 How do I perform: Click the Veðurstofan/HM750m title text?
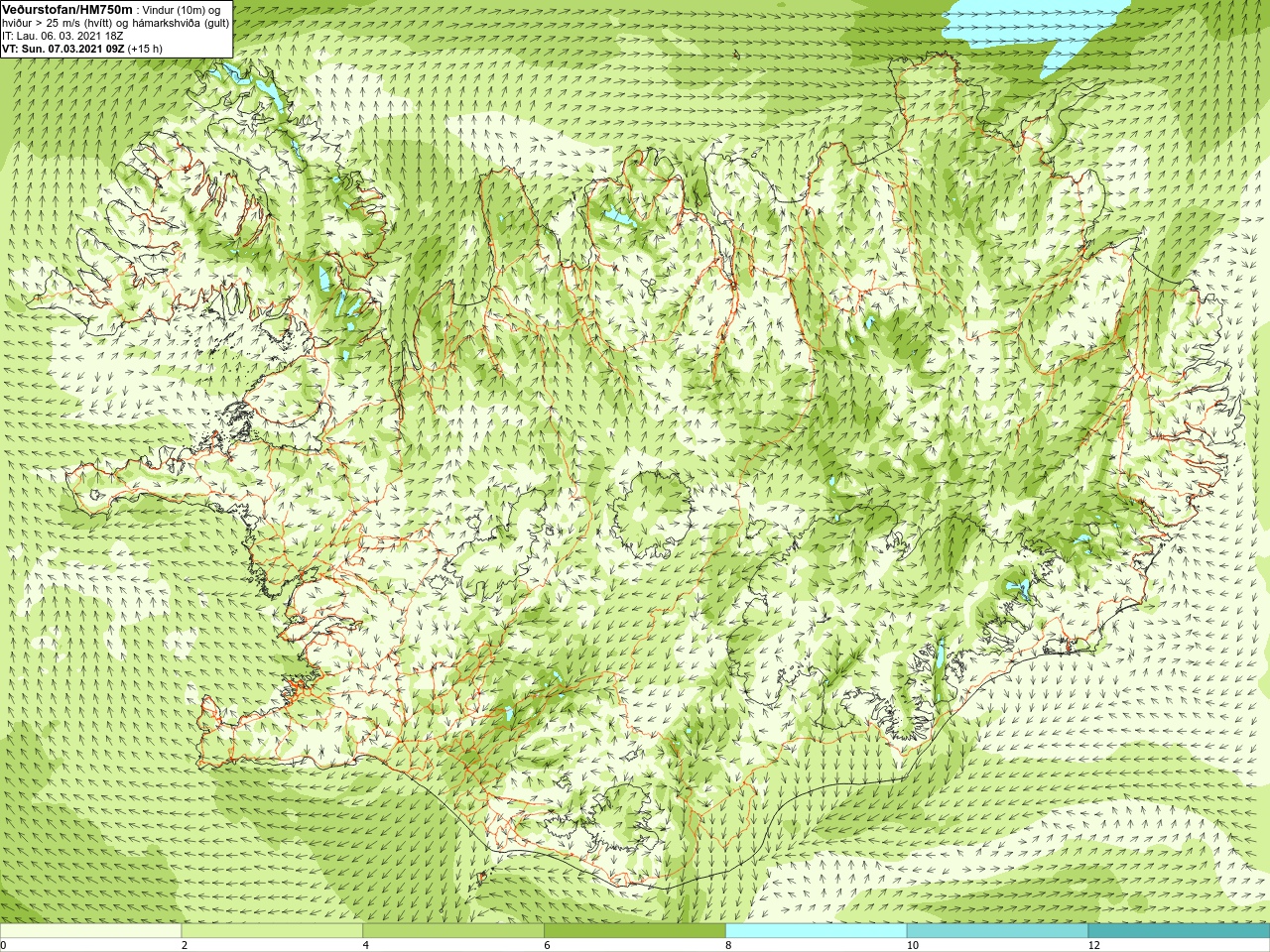(67, 9)
